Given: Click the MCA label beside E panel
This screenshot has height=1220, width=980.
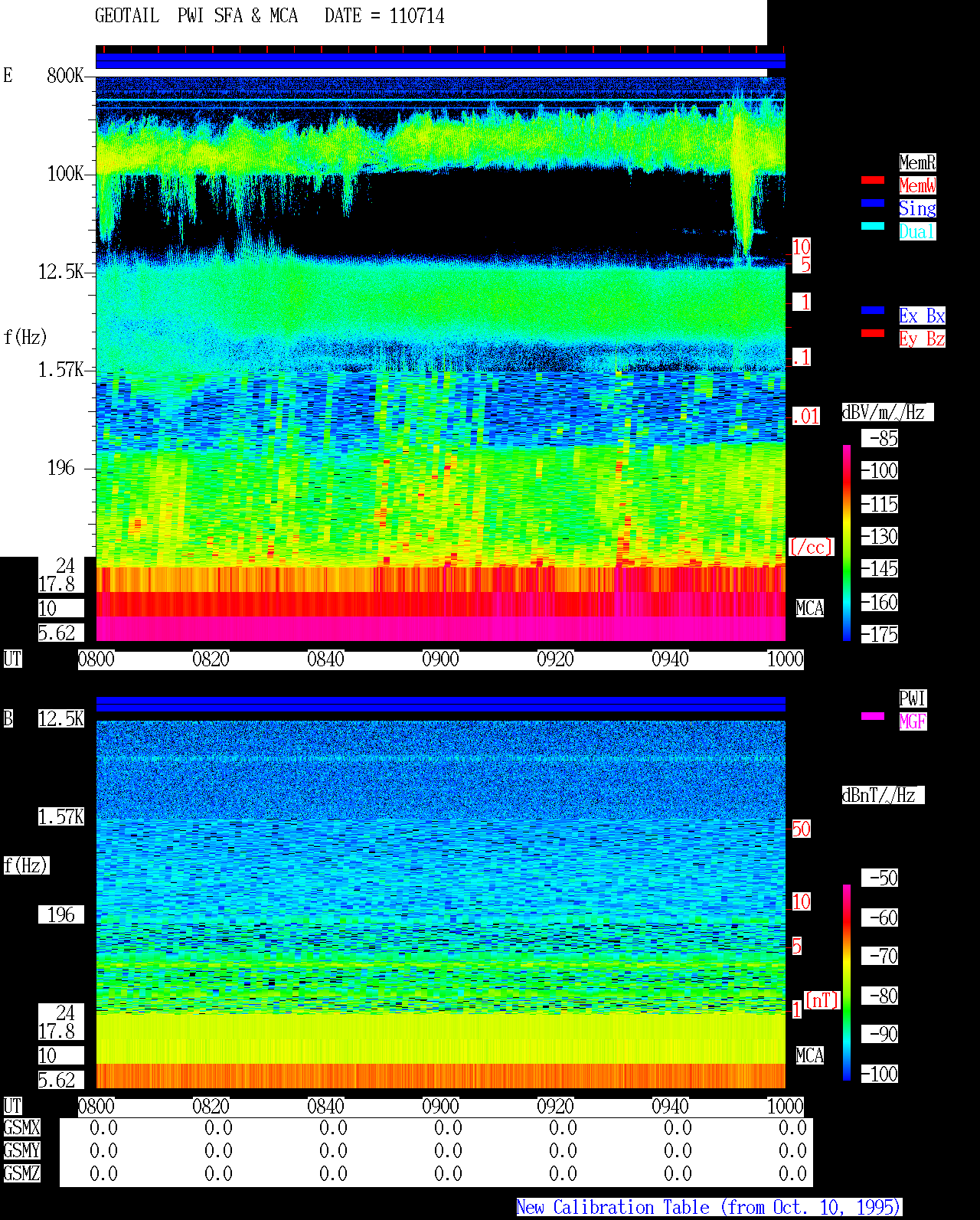Looking at the screenshot, I should tap(810, 609).
